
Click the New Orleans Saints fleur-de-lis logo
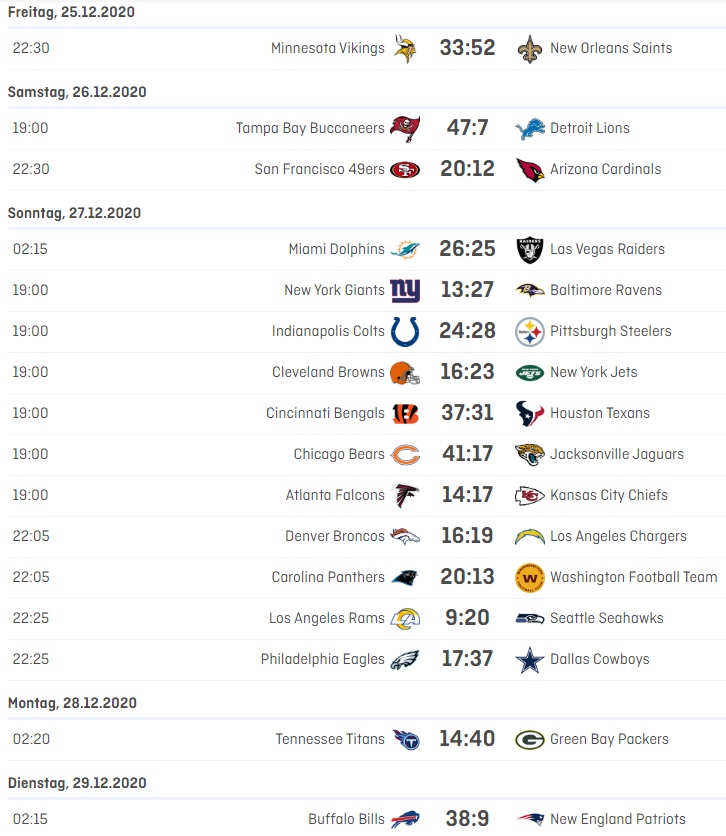[x=530, y=49]
